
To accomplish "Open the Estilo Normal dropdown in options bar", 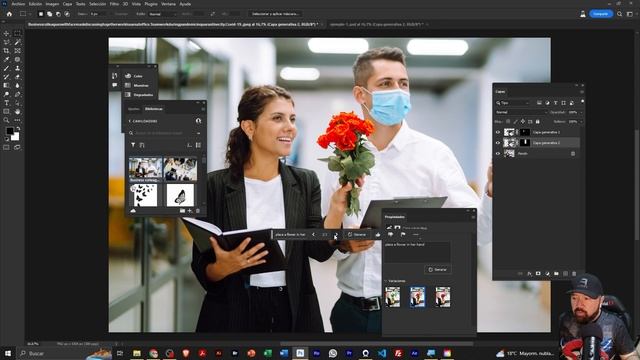I will [162, 14].
